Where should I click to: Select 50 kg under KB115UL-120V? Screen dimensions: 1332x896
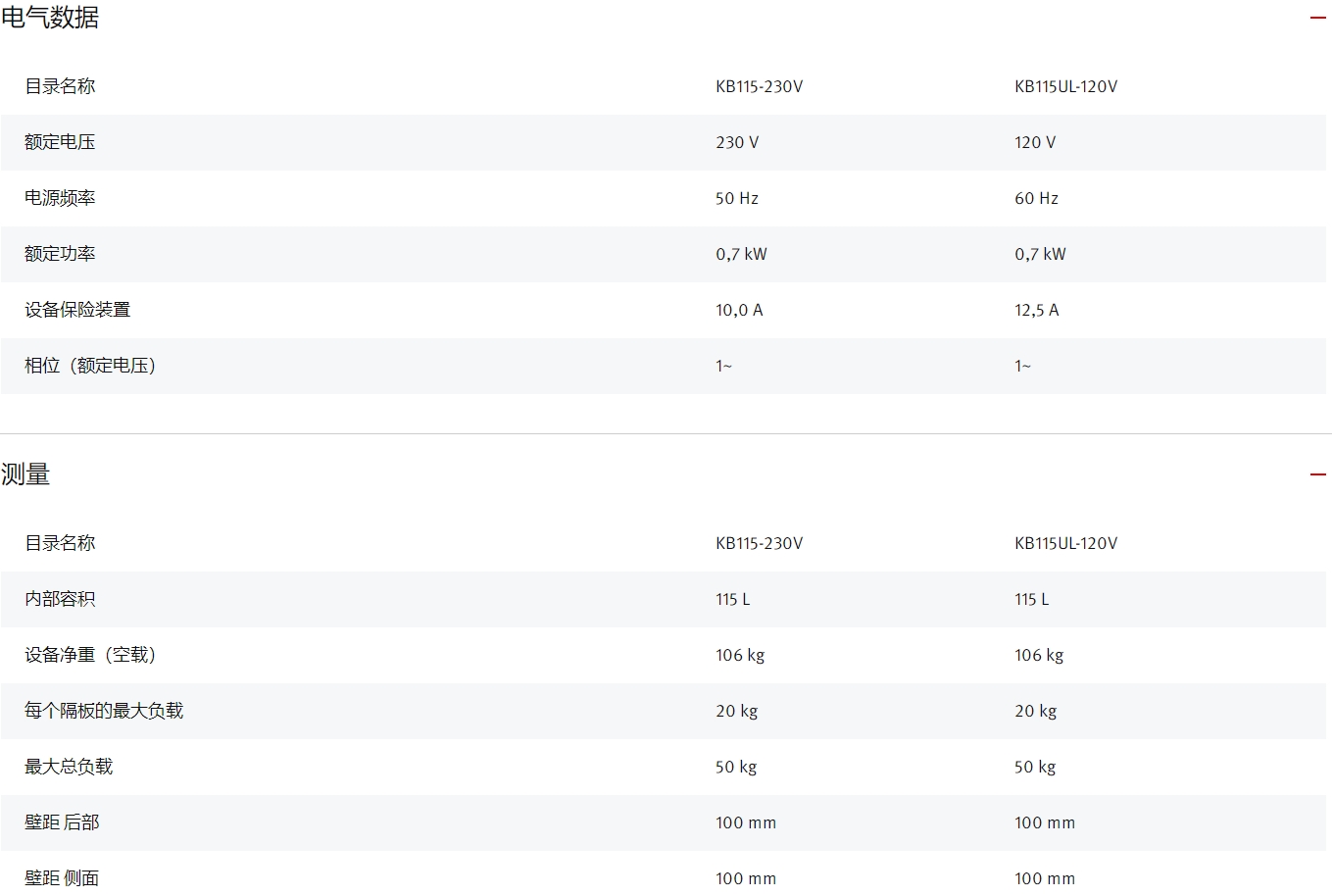(1035, 767)
